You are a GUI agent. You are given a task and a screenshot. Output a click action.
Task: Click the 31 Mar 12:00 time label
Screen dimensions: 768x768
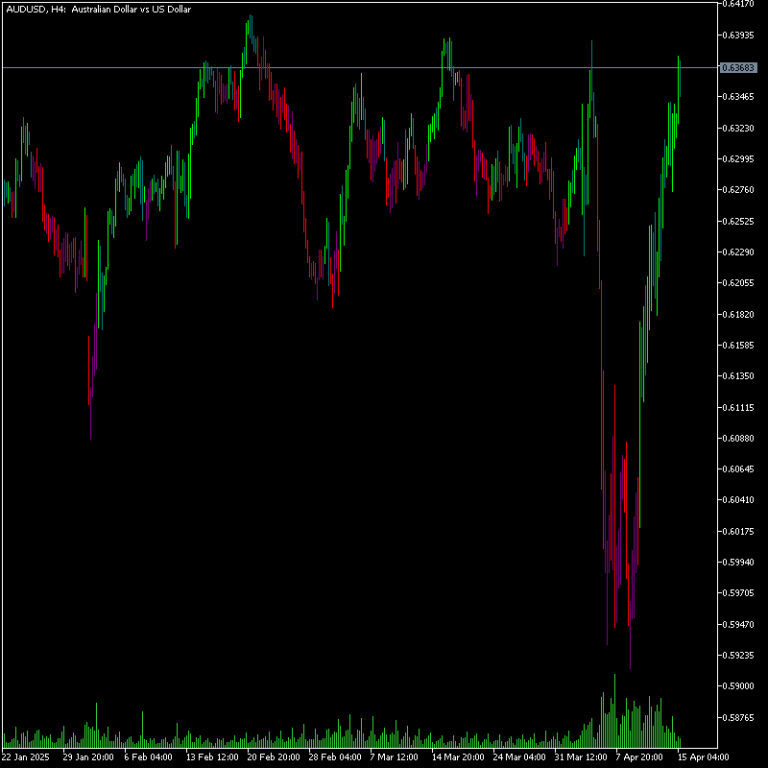582,757
